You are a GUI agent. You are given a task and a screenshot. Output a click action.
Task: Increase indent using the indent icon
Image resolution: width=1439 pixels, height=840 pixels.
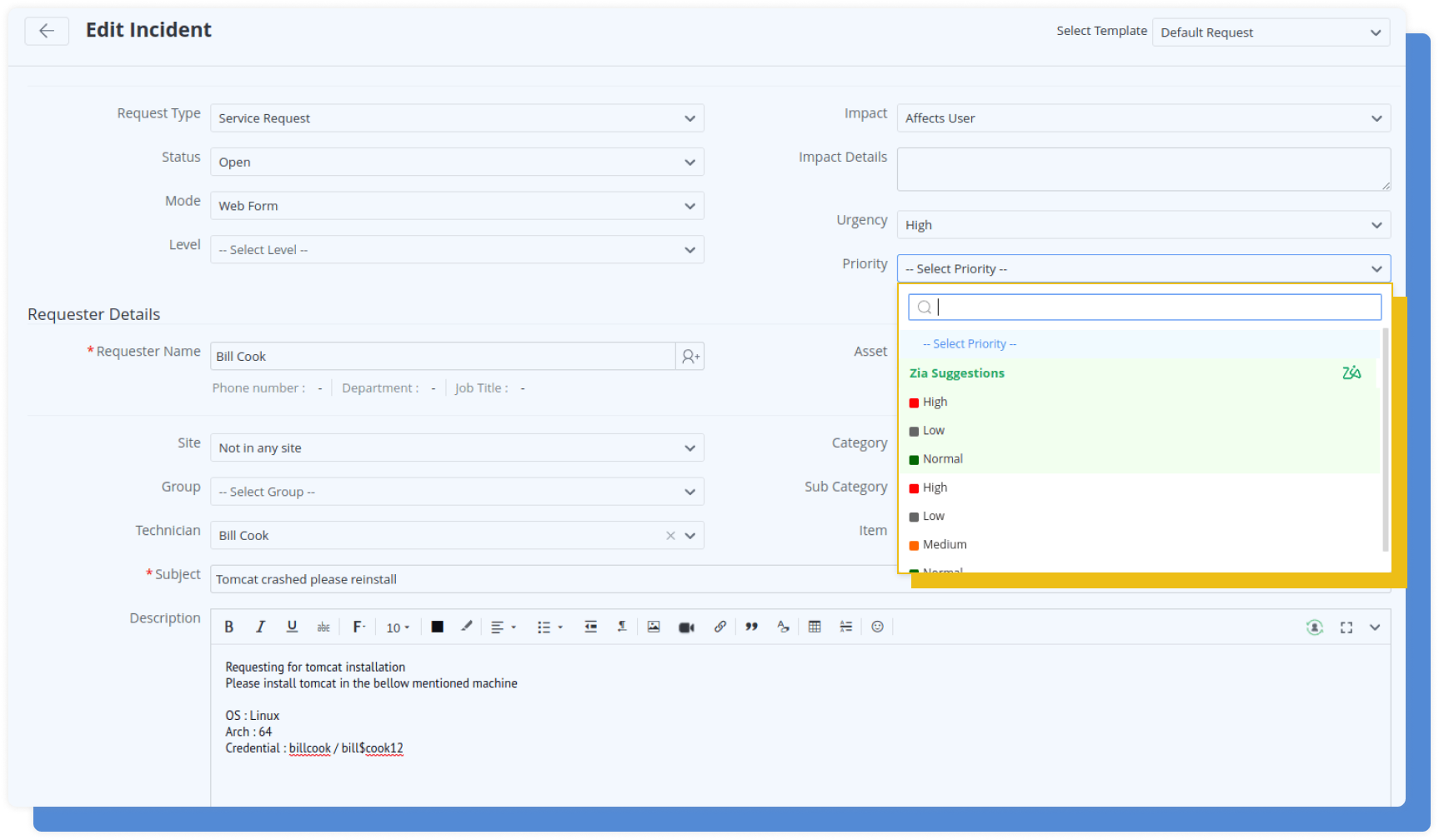point(590,627)
